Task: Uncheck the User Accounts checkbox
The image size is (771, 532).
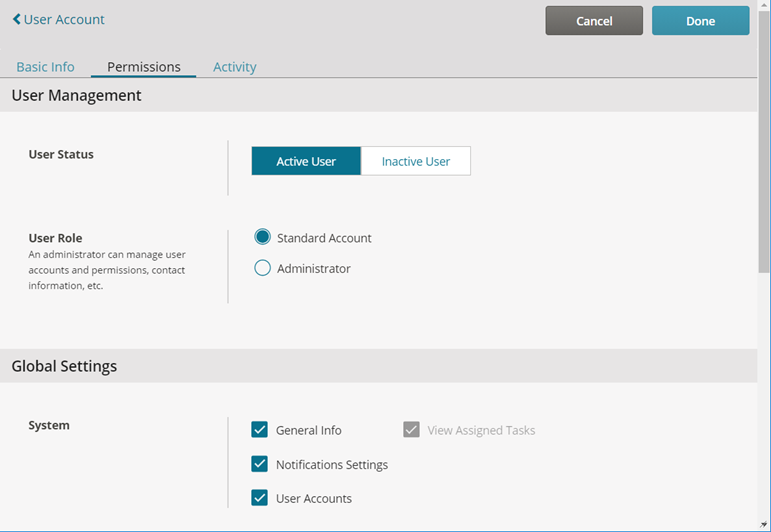Action: [260, 498]
